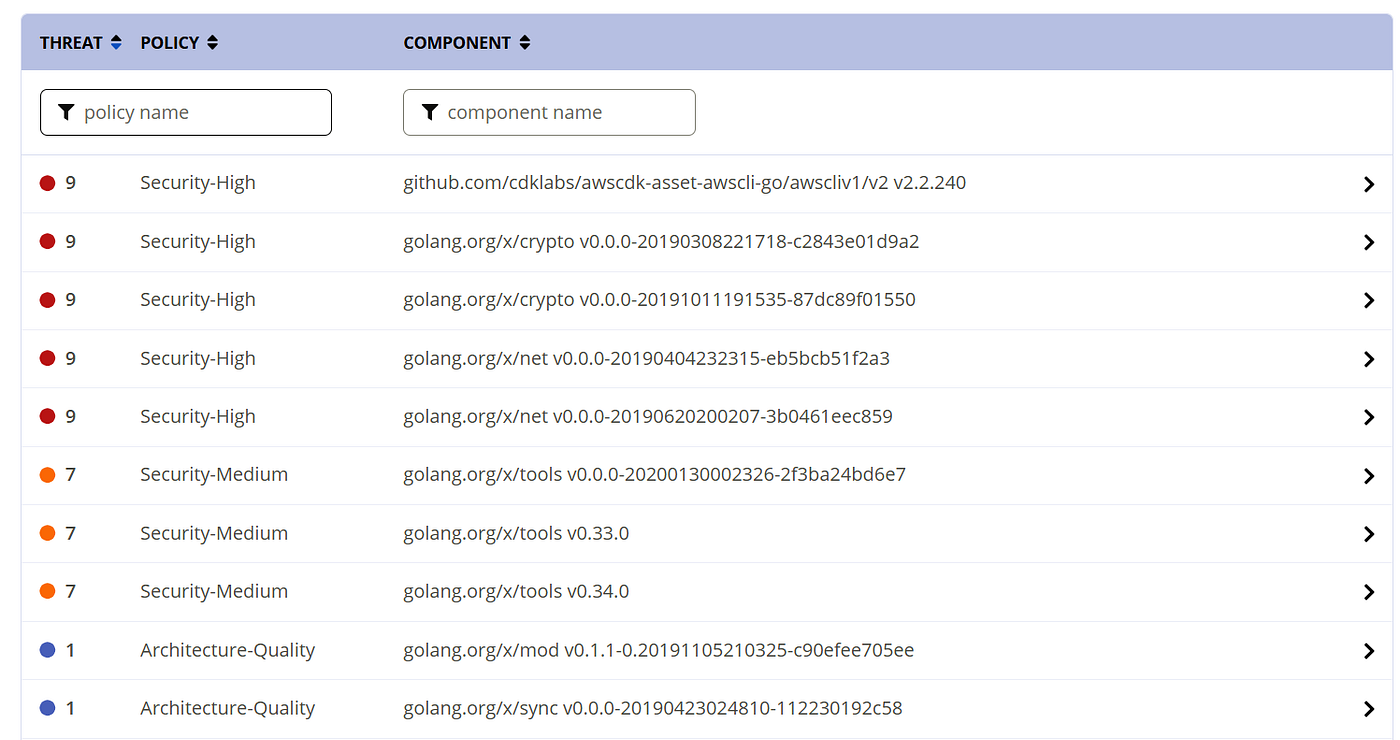The height and width of the screenshot is (740, 1400).
Task: Expand tools 2f3ba24bd6e7 row chevron
Action: (x=1369, y=476)
